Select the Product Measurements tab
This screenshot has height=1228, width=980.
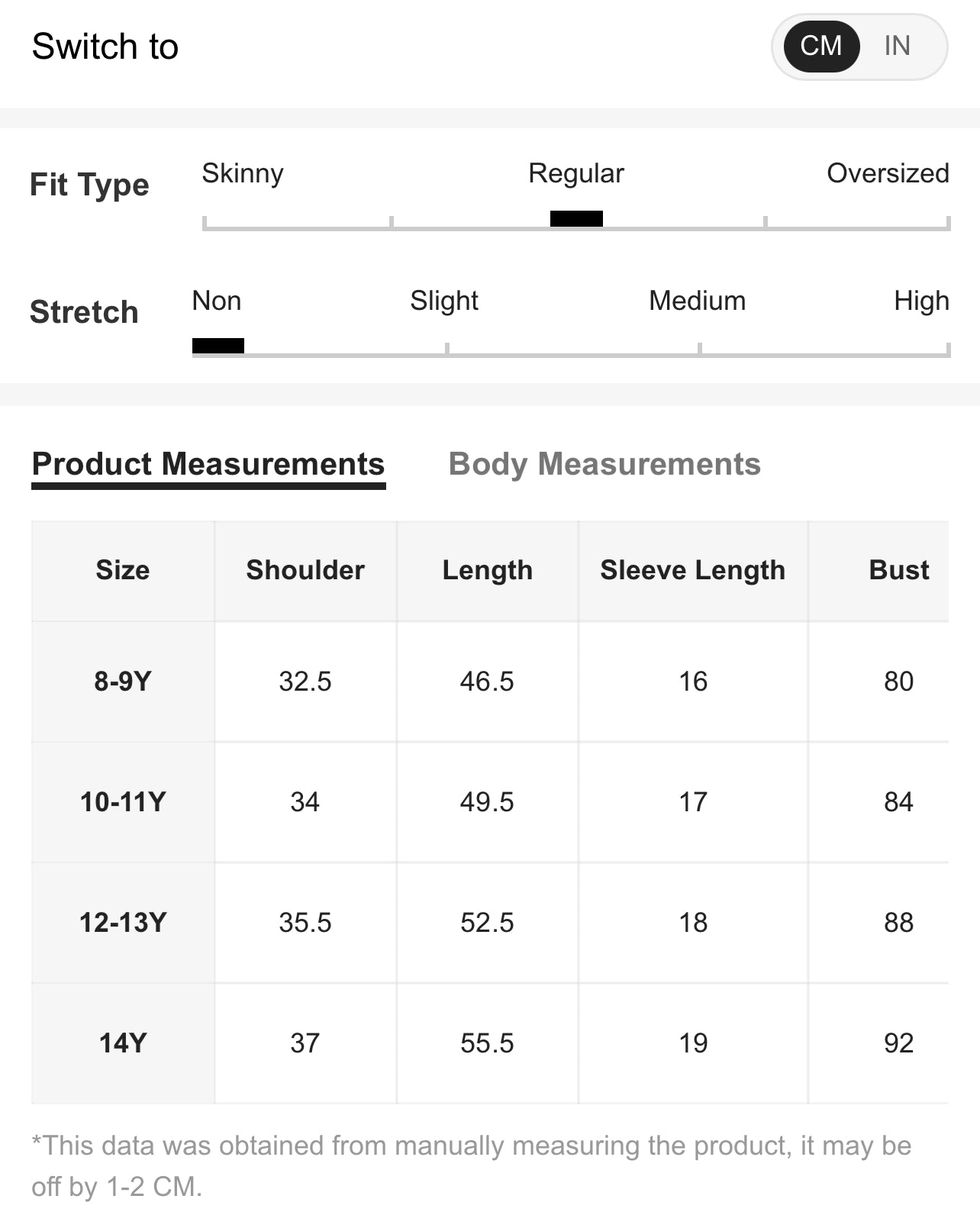click(x=208, y=464)
